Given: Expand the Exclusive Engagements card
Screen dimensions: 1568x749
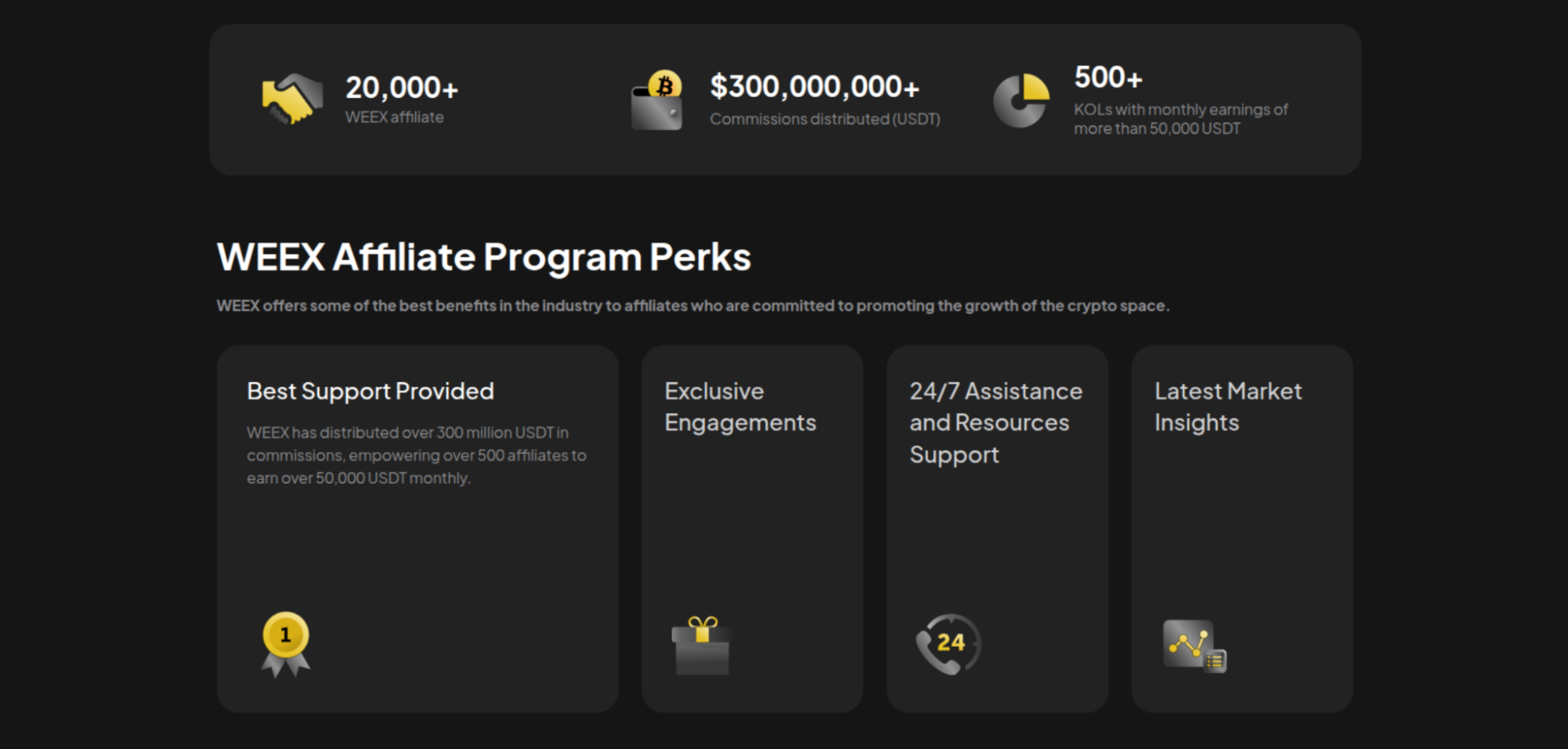Looking at the screenshot, I should [x=751, y=529].
